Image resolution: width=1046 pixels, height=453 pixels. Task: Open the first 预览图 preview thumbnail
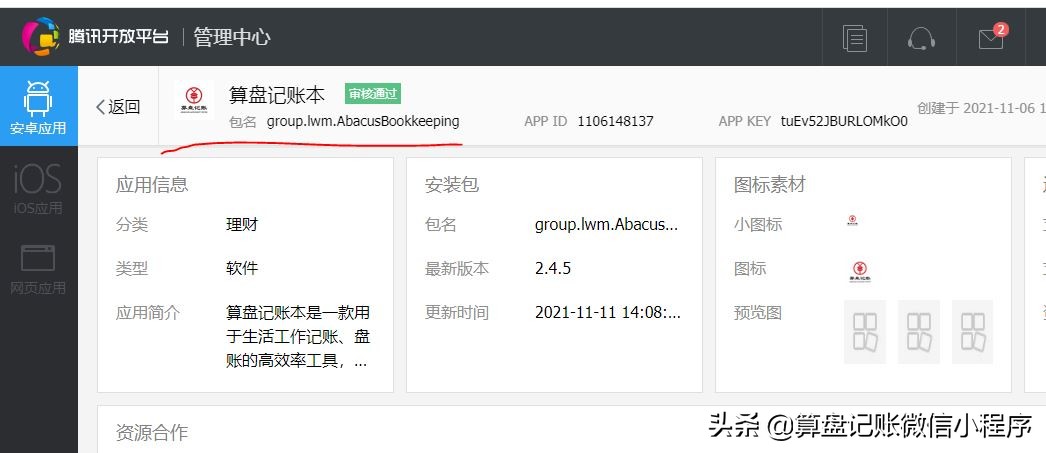865,332
